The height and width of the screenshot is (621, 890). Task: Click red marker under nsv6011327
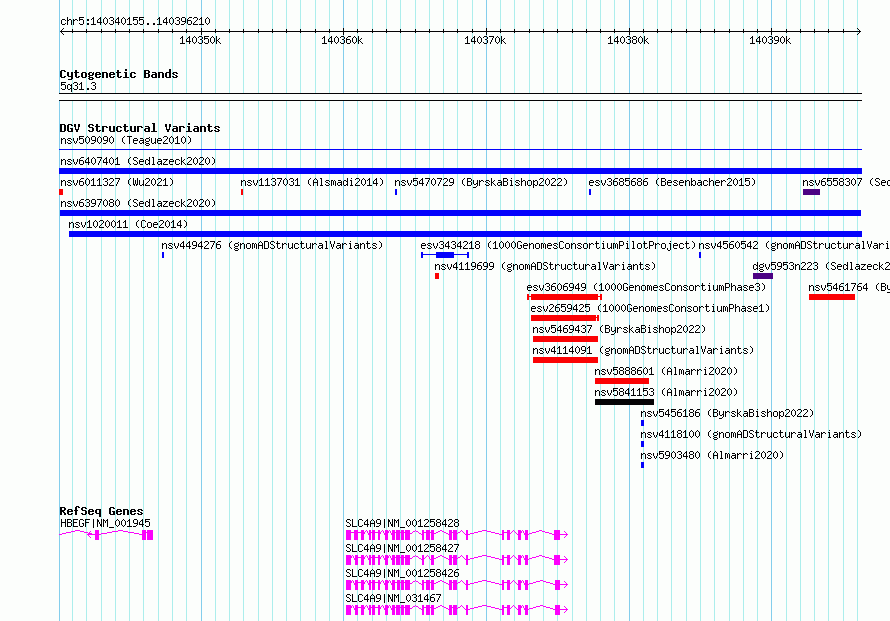(x=61, y=192)
